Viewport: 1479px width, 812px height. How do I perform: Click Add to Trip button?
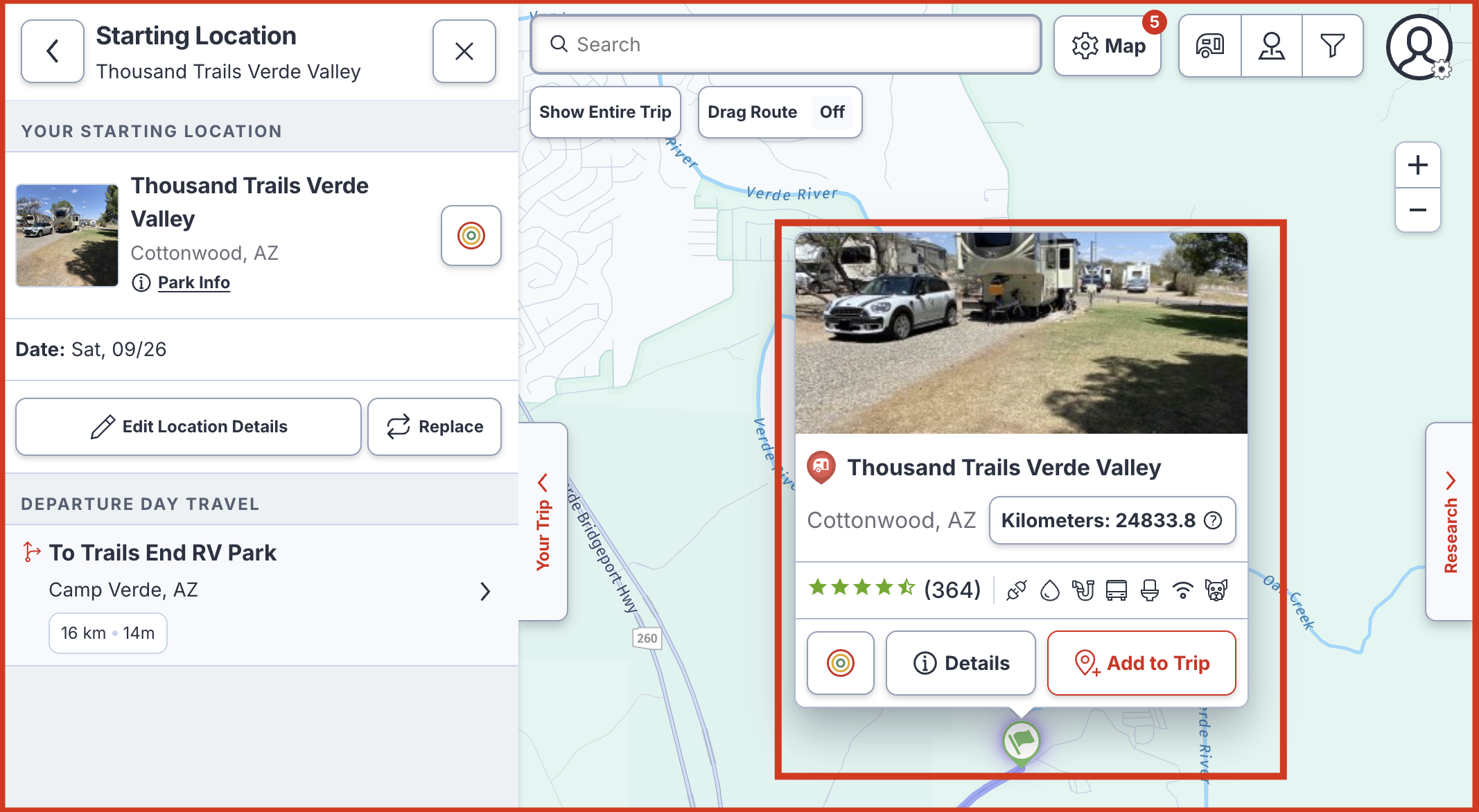(x=1141, y=663)
